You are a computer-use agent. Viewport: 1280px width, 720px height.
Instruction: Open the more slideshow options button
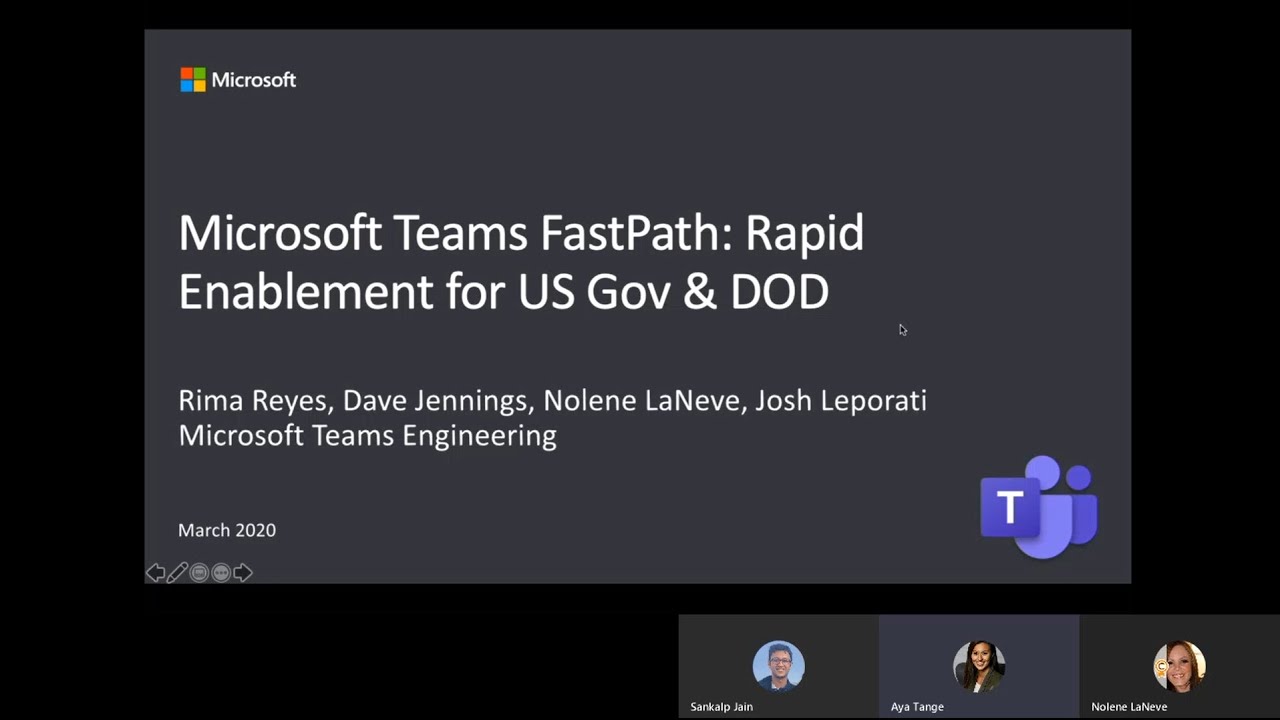221,573
